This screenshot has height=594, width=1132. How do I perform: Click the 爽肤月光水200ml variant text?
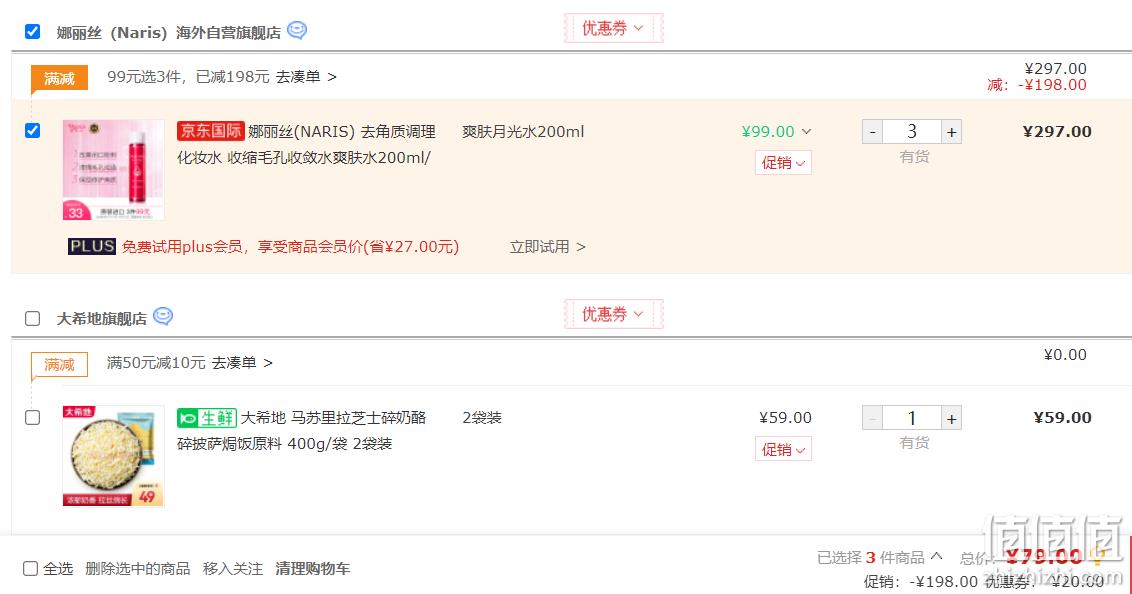(x=523, y=132)
